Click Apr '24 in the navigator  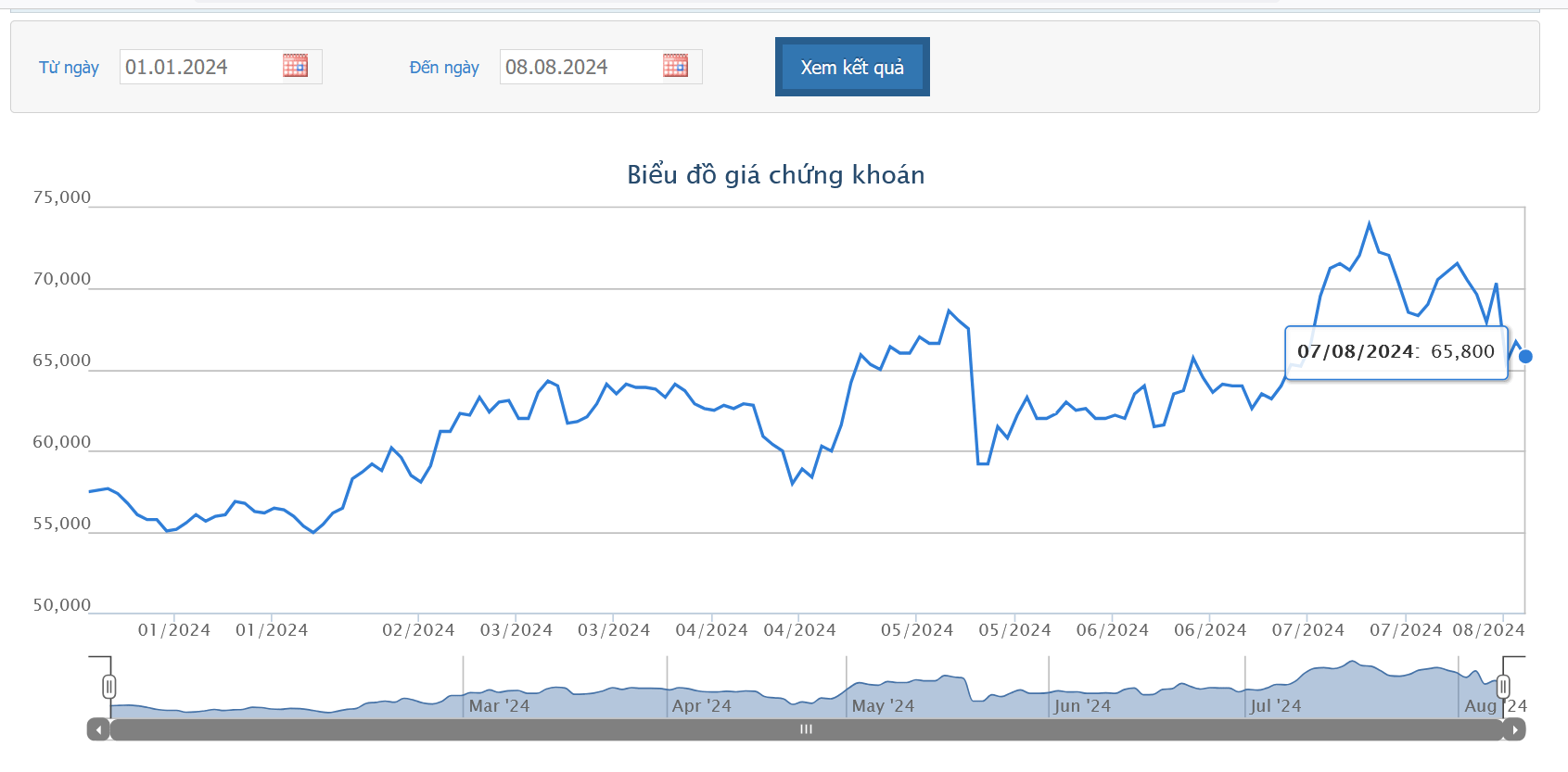(702, 706)
